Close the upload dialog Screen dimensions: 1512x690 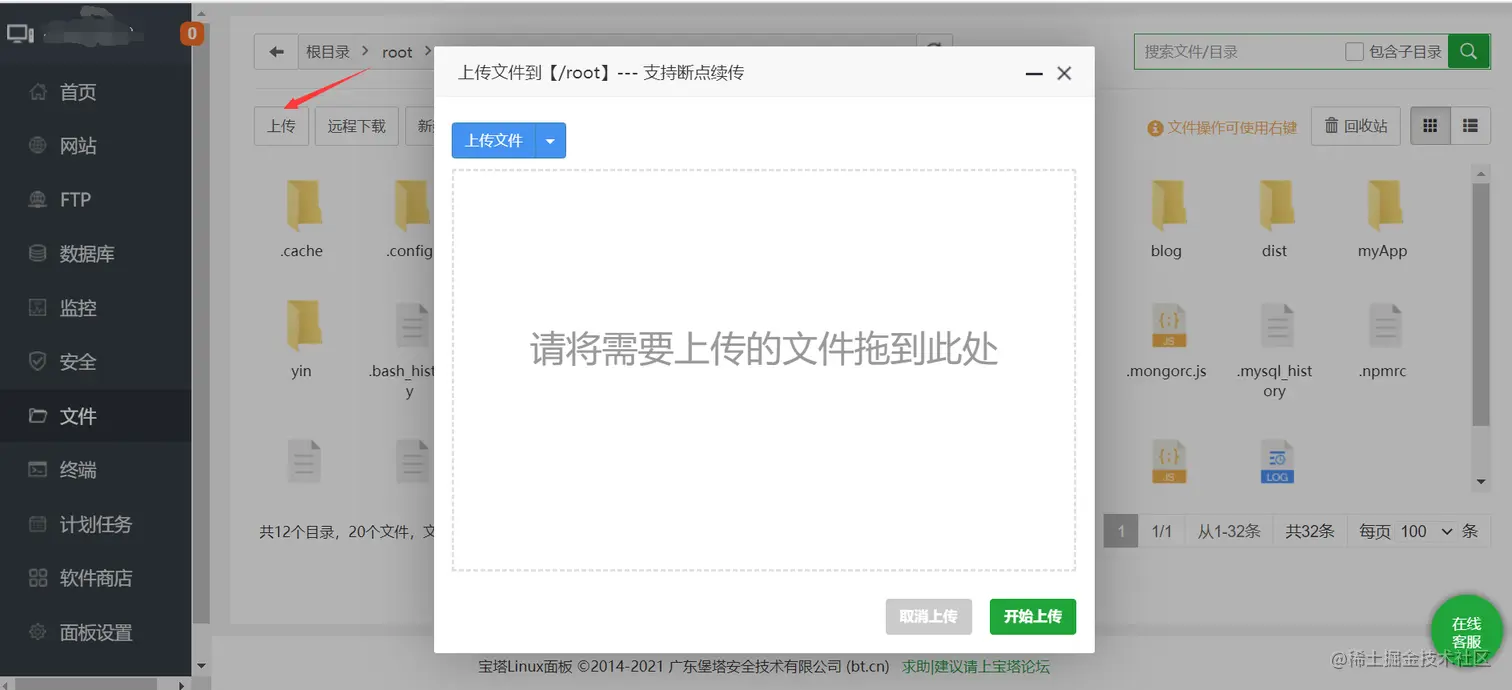[x=1064, y=73]
